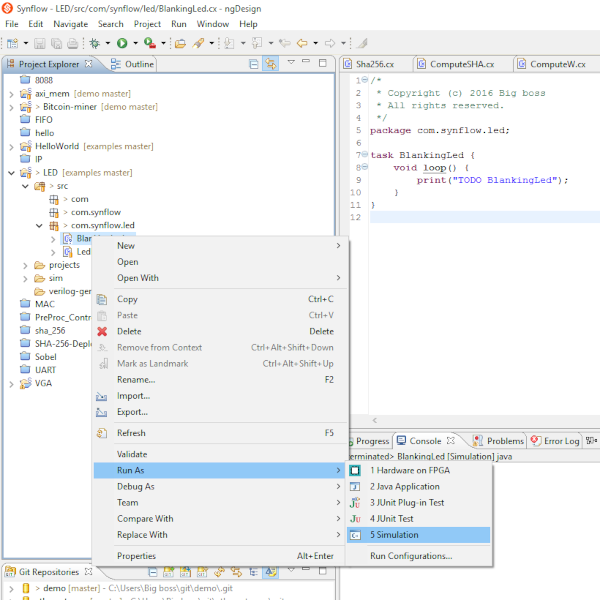Click the green Run toolbar button
The height and width of the screenshot is (600, 600).
coord(121,43)
